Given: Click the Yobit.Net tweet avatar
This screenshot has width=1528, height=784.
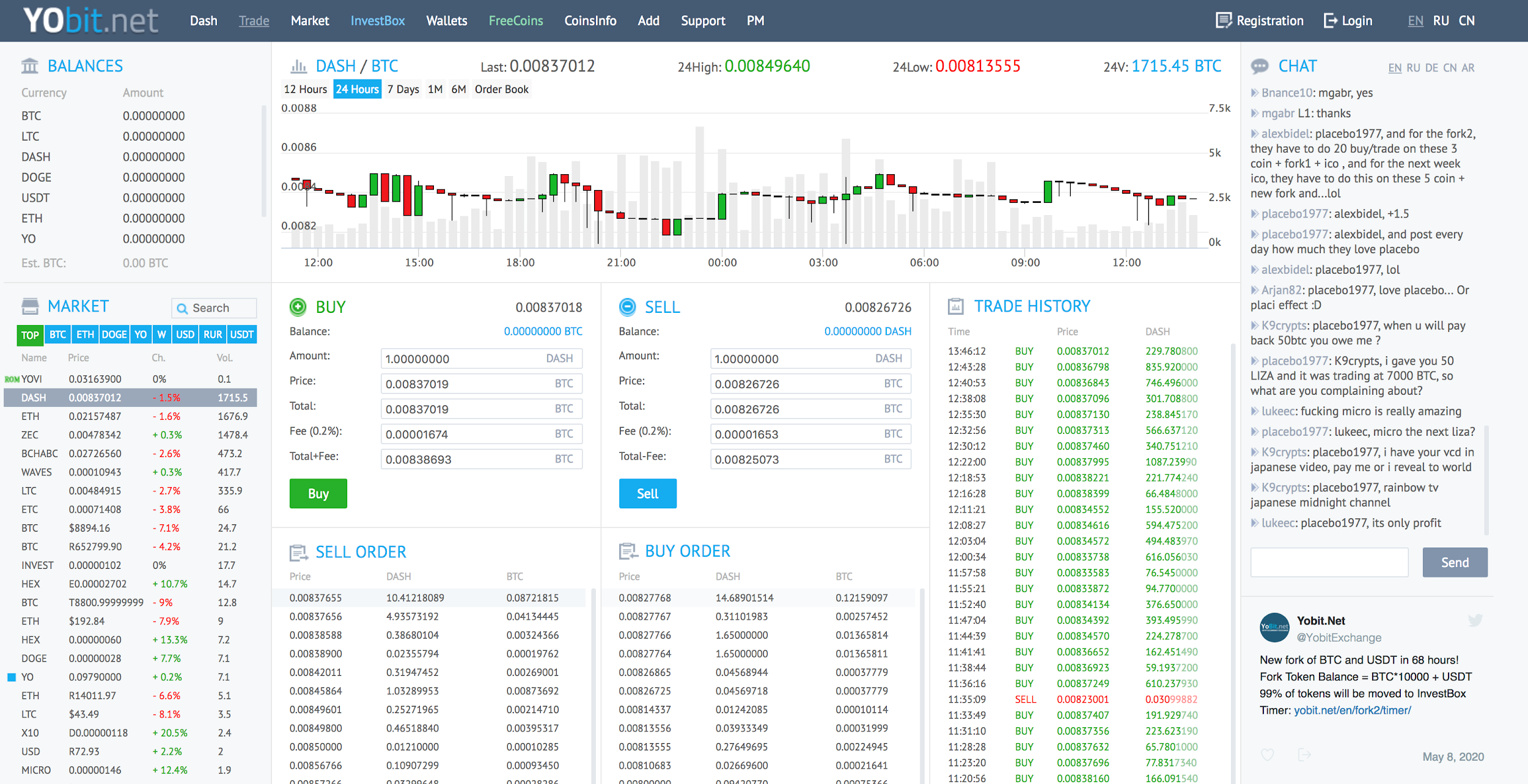Looking at the screenshot, I should tap(1274, 628).
